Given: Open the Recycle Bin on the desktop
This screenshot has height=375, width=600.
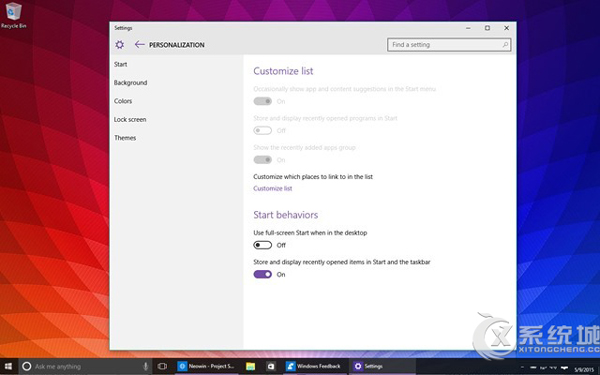Looking at the screenshot, I should (13, 15).
